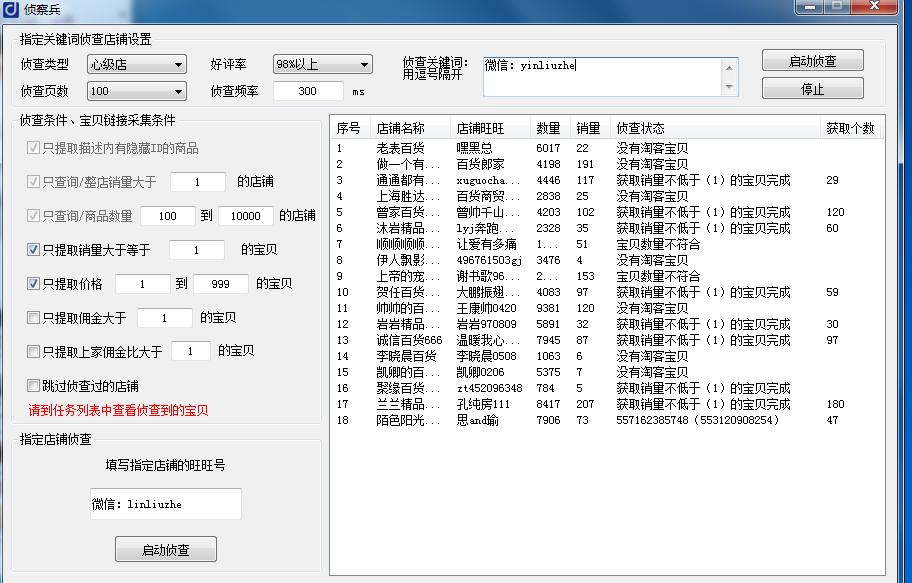Click the app logo icon in the title bar
The image size is (912, 583).
click(13, 8)
